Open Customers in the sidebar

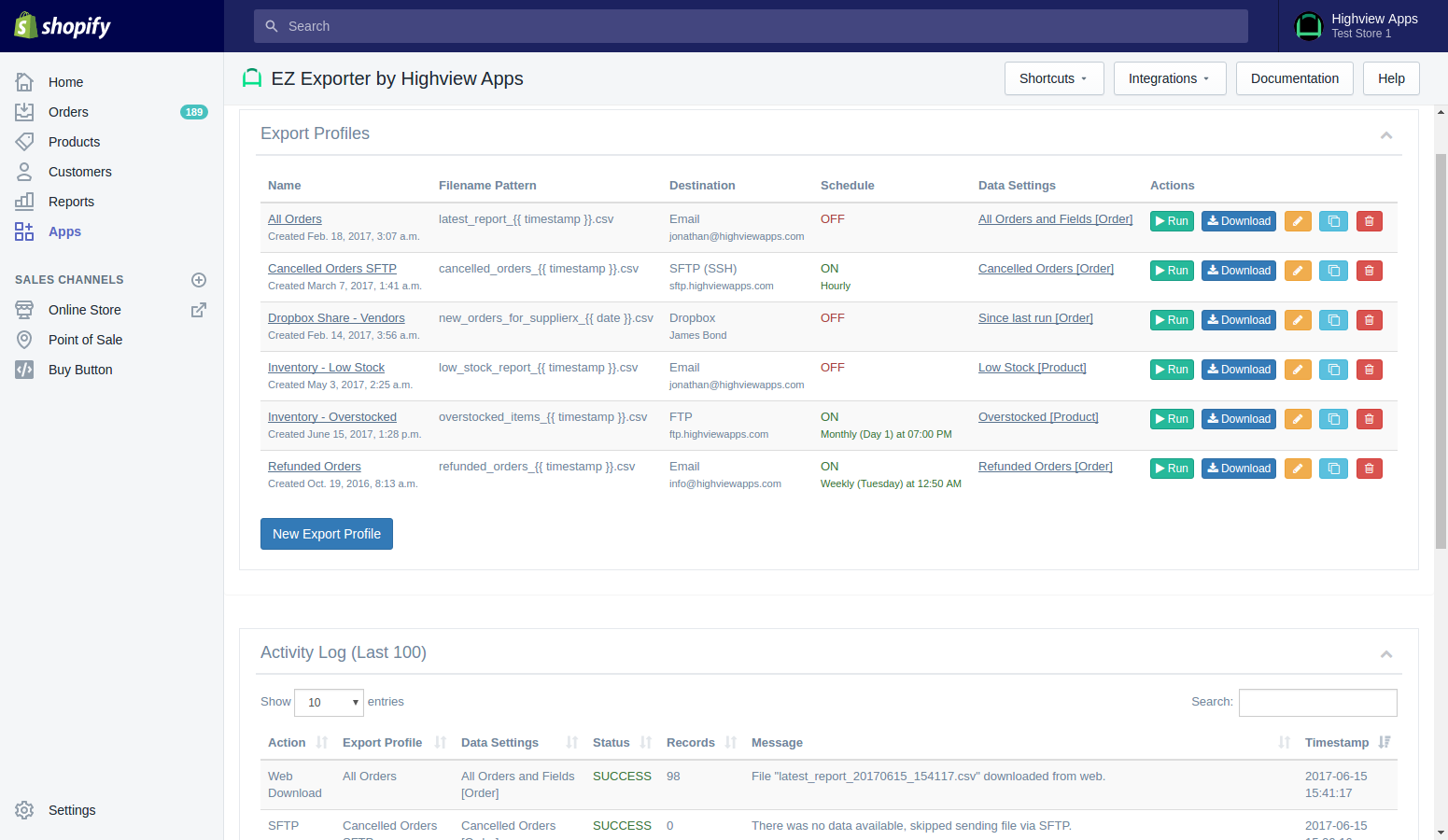79,172
